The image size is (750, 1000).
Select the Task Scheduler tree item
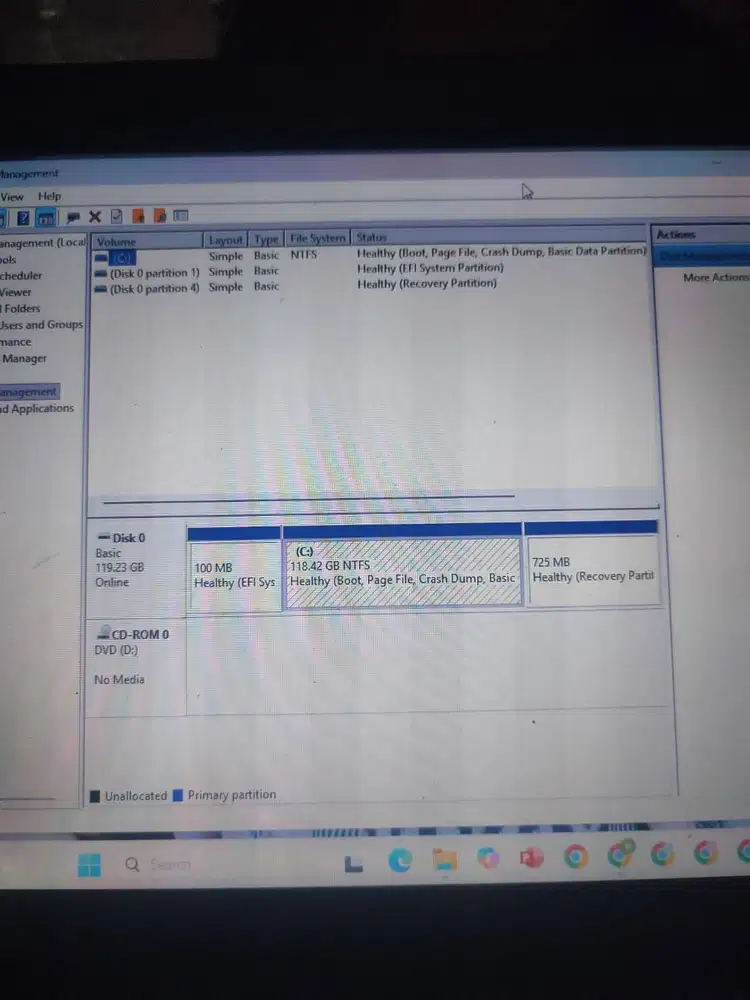point(21,276)
